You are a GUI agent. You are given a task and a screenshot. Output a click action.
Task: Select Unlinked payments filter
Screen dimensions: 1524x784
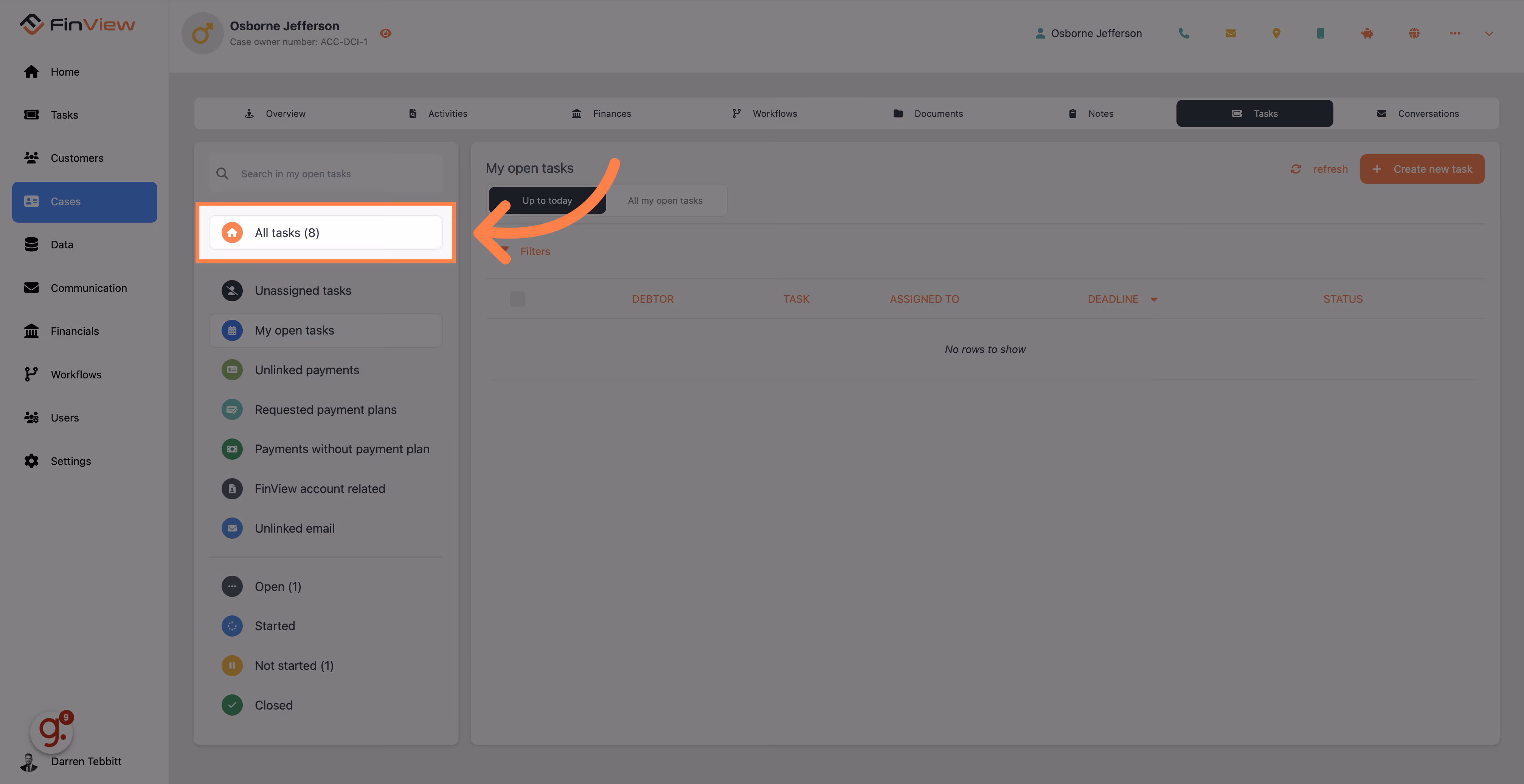326,370
